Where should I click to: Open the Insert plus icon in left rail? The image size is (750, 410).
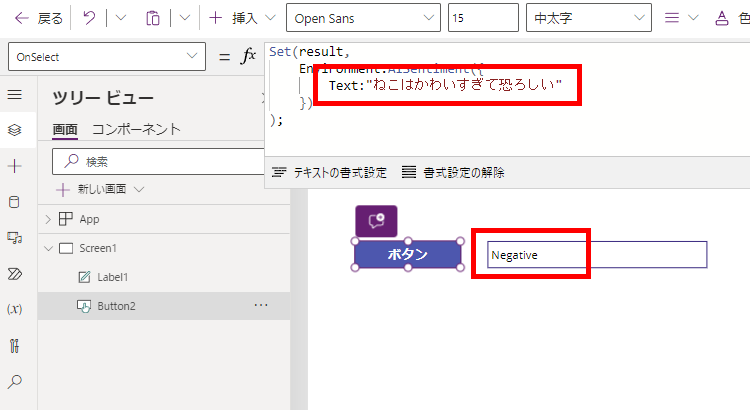[14, 166]
